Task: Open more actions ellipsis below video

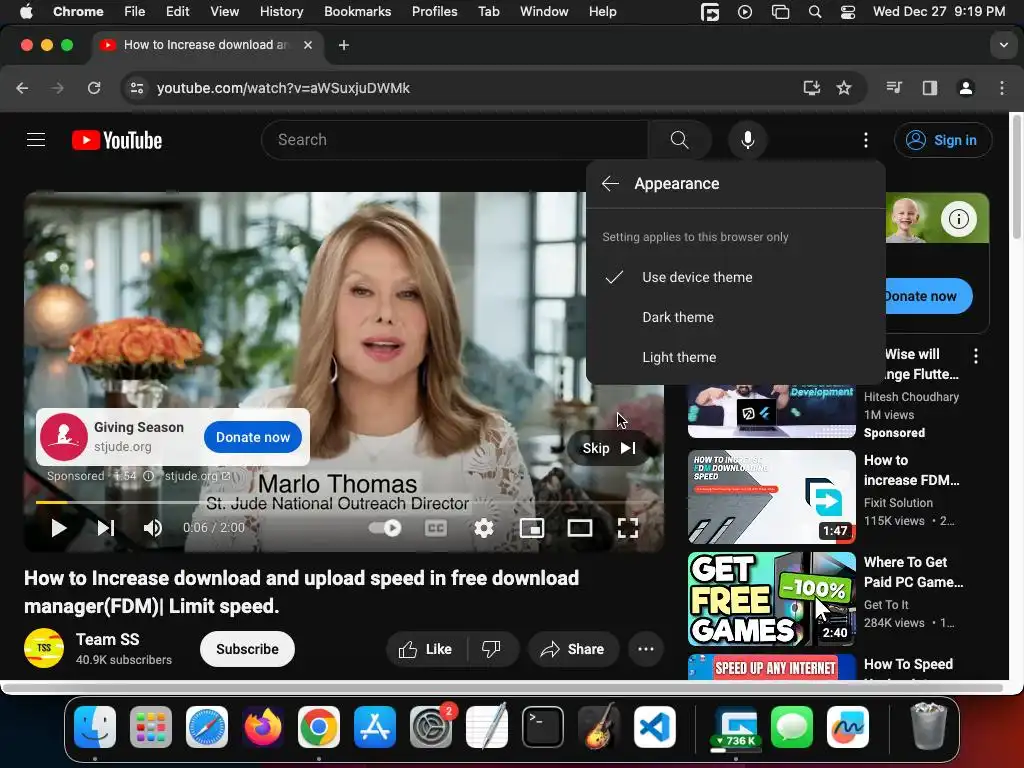Action: coord(646,649)
